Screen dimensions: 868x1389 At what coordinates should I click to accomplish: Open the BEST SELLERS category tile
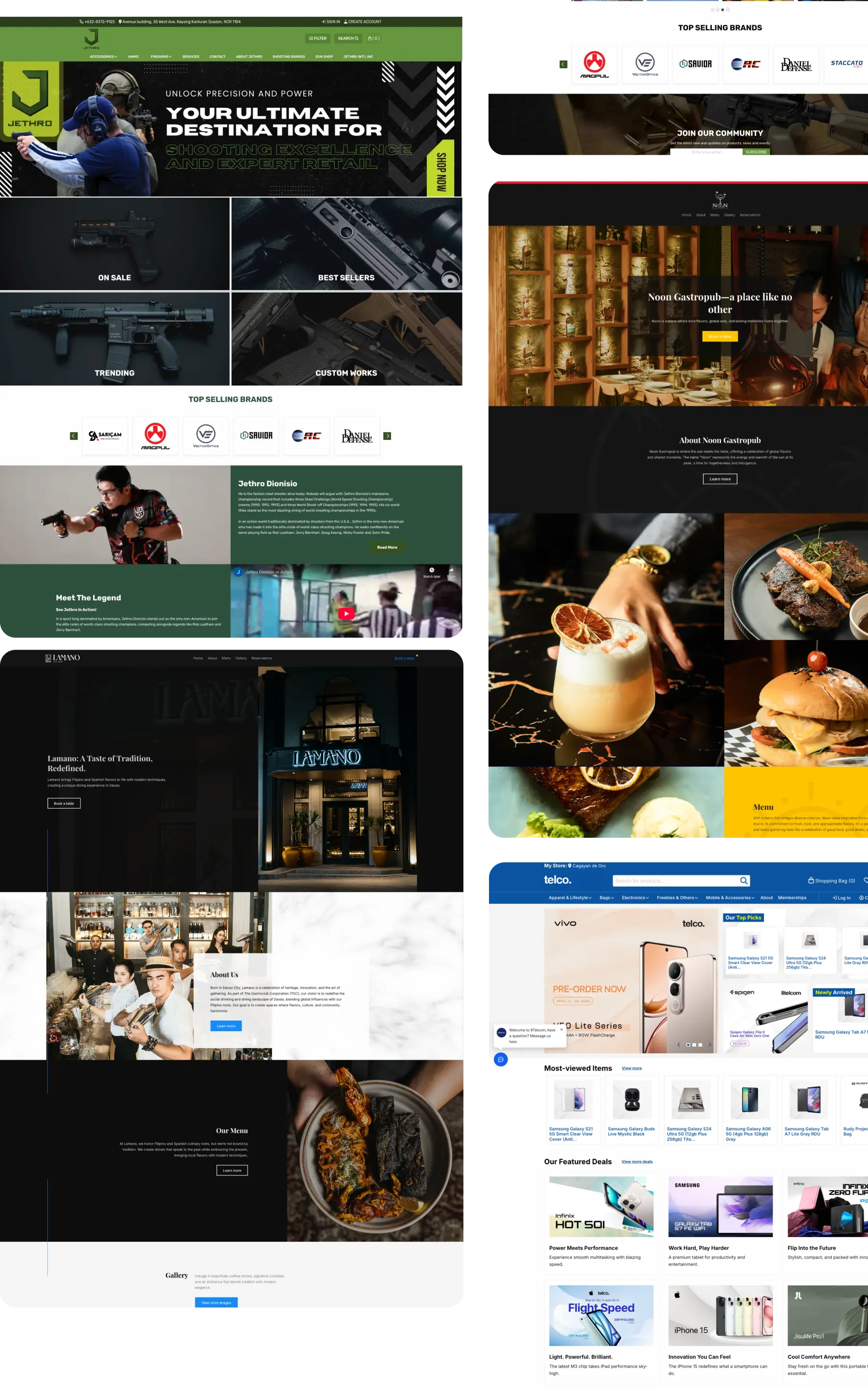coord(346,244)
